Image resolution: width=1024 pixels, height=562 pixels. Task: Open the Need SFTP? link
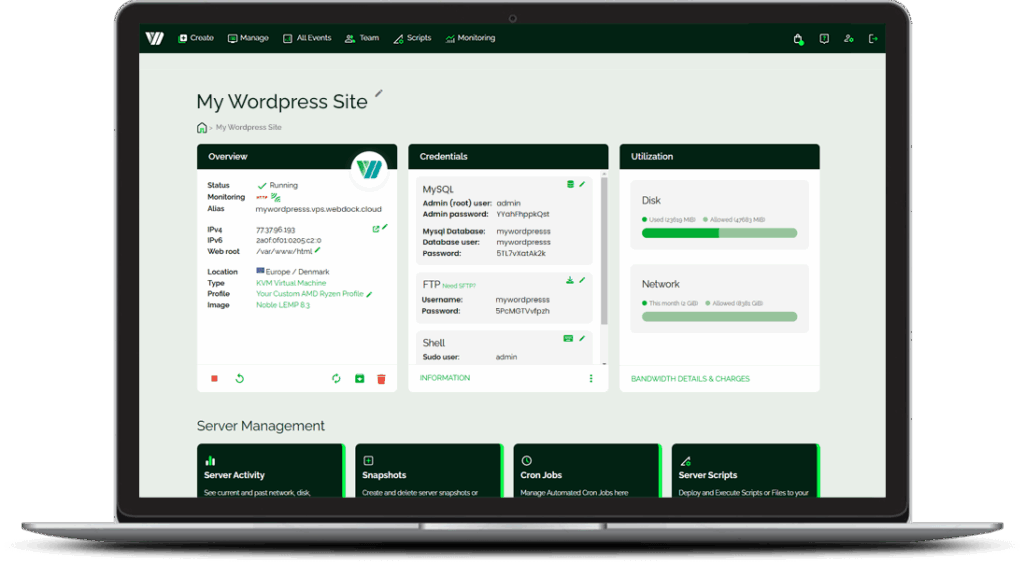click(x=460, y=286)
